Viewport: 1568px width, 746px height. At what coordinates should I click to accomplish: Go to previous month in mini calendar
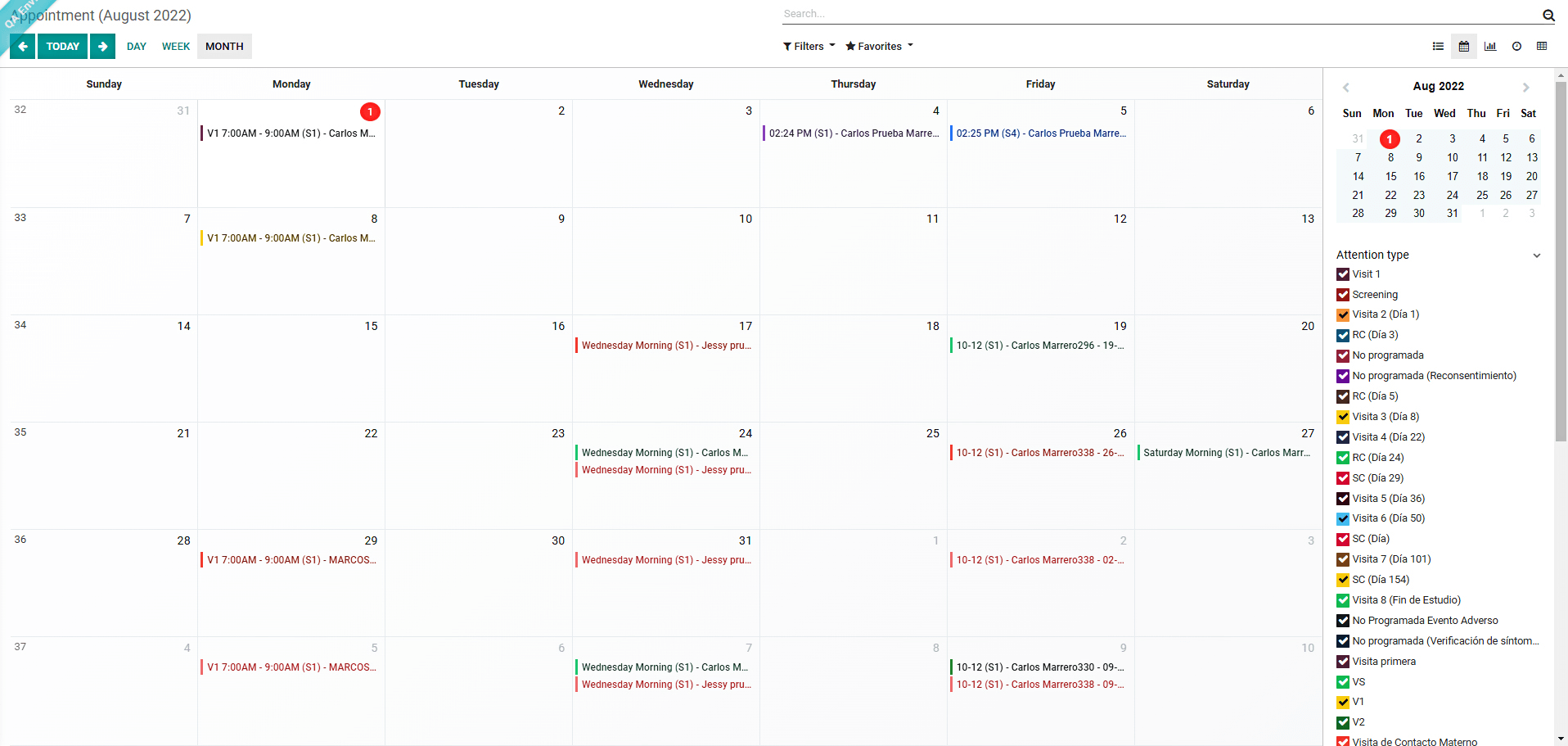1346,87
